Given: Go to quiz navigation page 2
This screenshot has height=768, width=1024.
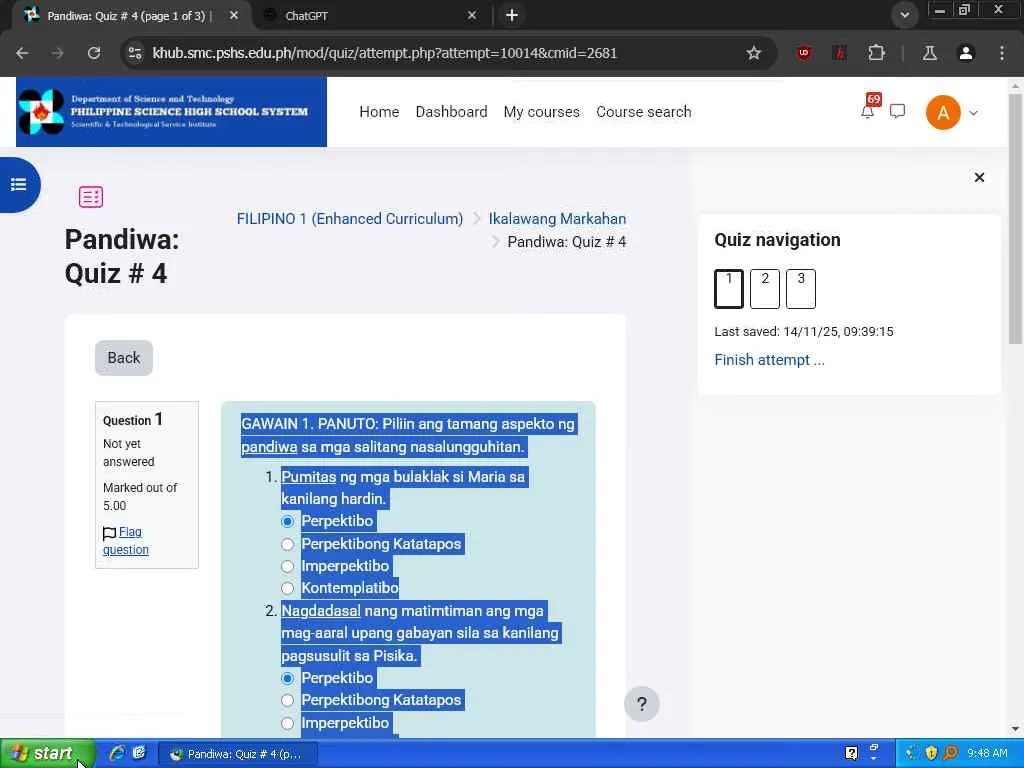Looking at the screenshot, I should (x=765, y=289).
